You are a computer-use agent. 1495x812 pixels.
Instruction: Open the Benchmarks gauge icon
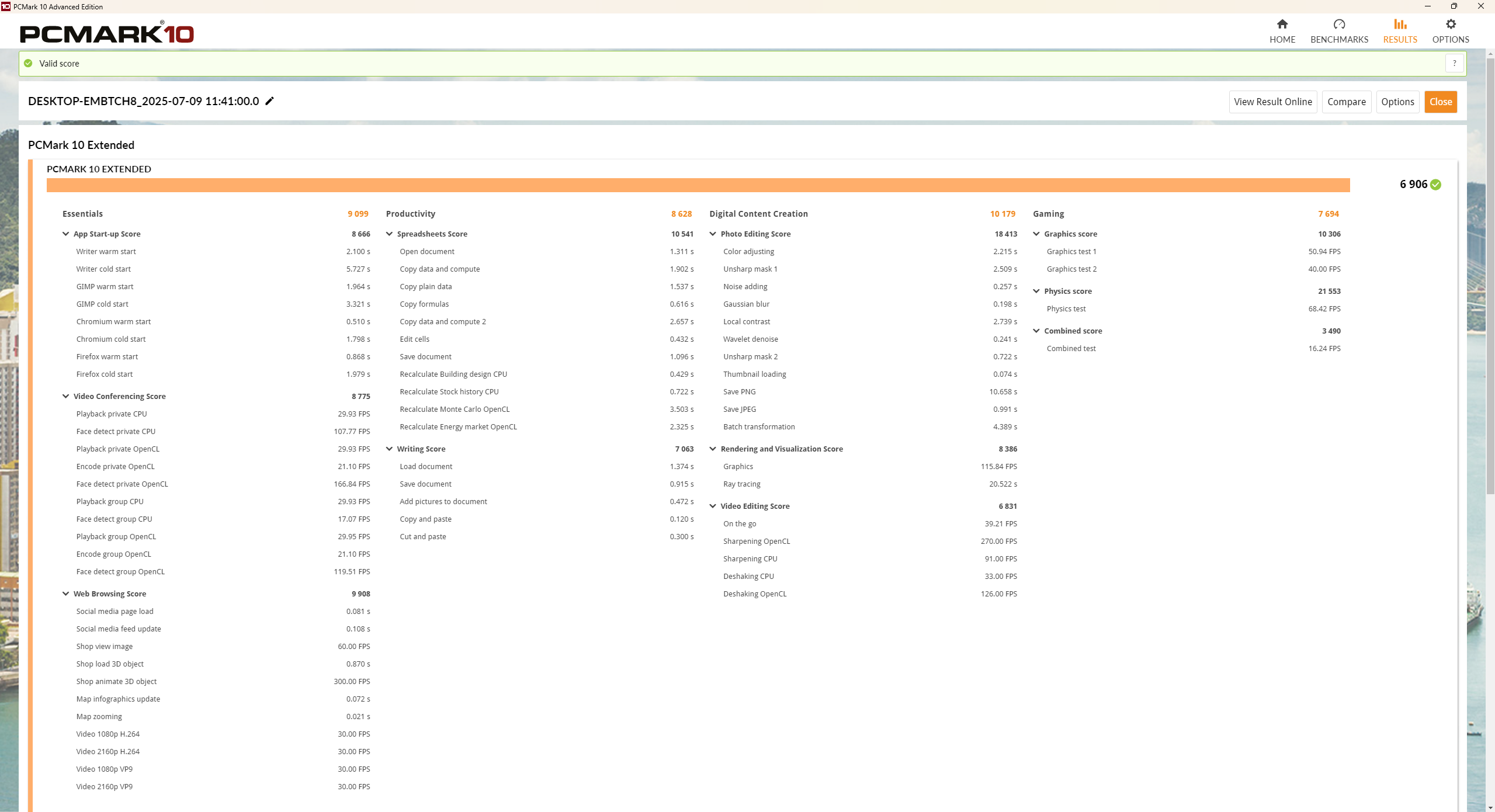(1339, 24)
